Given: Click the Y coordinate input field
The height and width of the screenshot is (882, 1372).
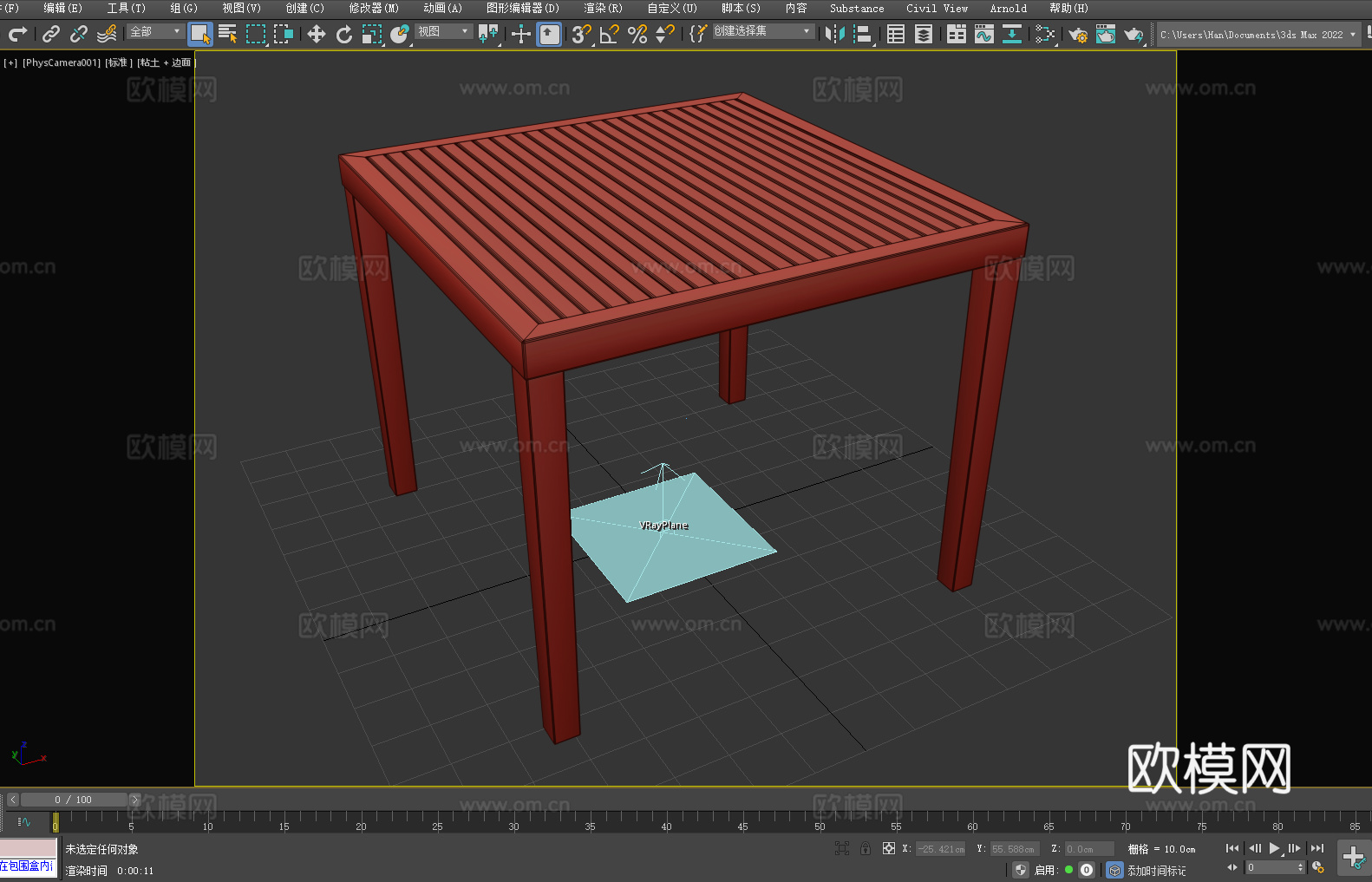Looking at the screenshot, I should 1015,849.
